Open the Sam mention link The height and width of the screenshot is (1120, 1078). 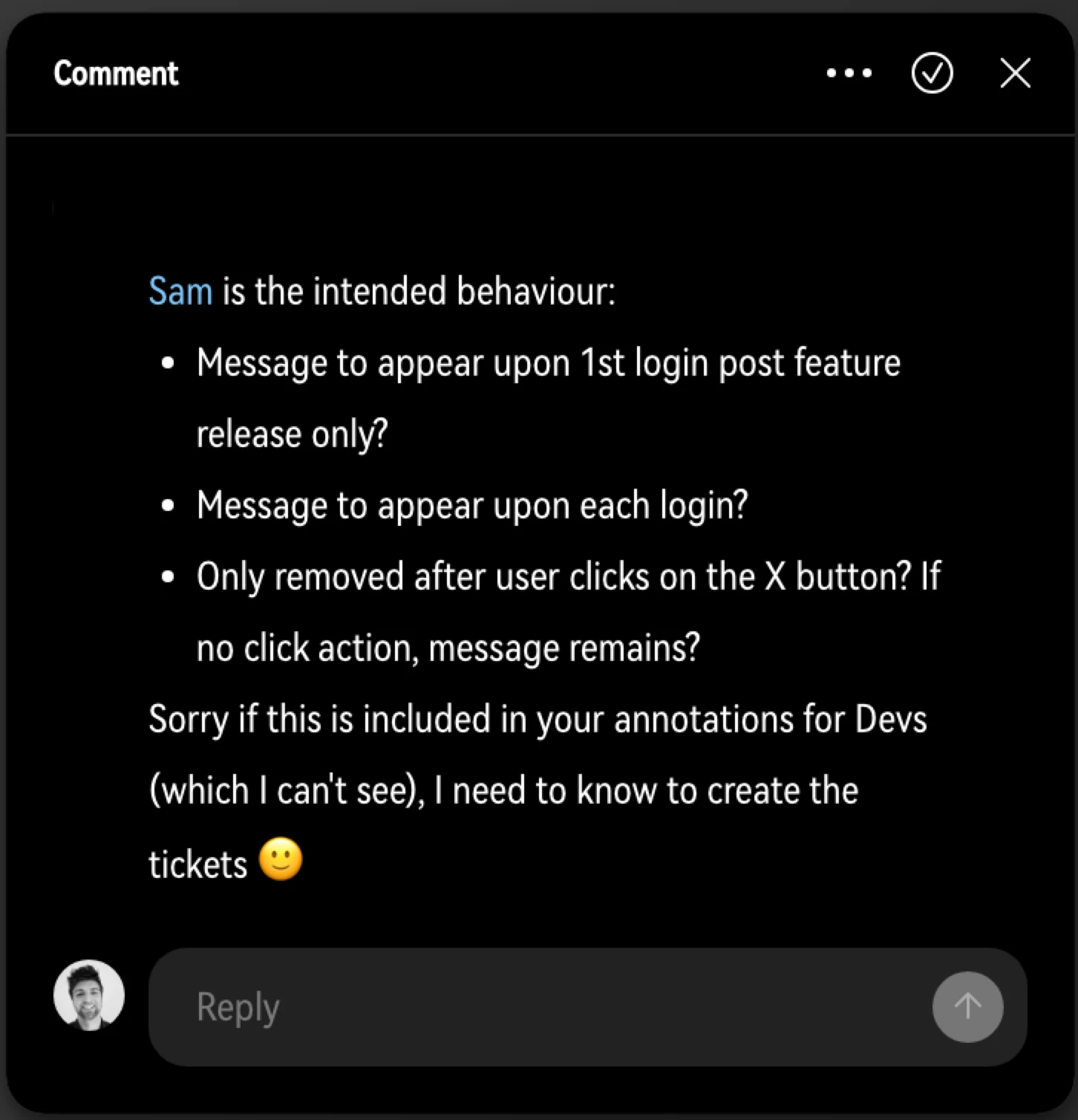(180, 290)
